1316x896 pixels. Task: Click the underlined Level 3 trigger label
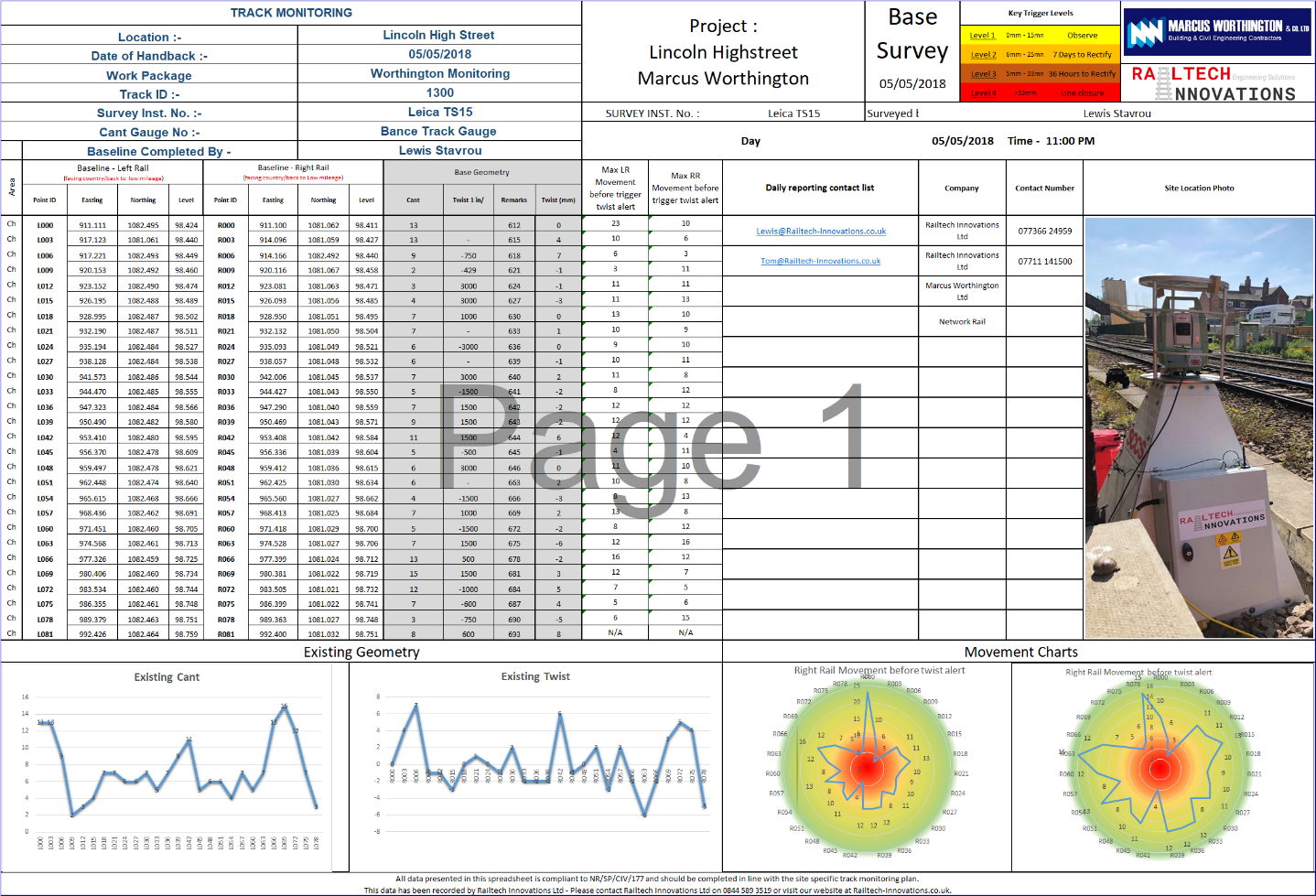click(x=982, y=74)
